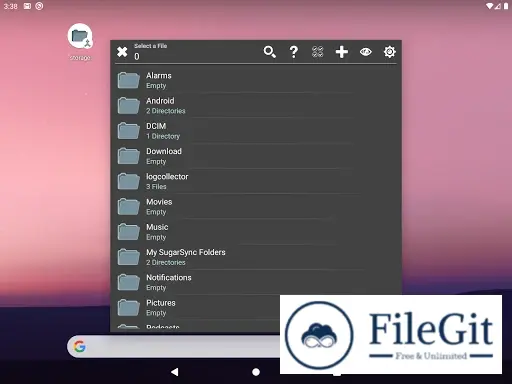Screen dimensions: 512x384
Task: Switch to grid view with the tiles icon
Action: [317, 52]
